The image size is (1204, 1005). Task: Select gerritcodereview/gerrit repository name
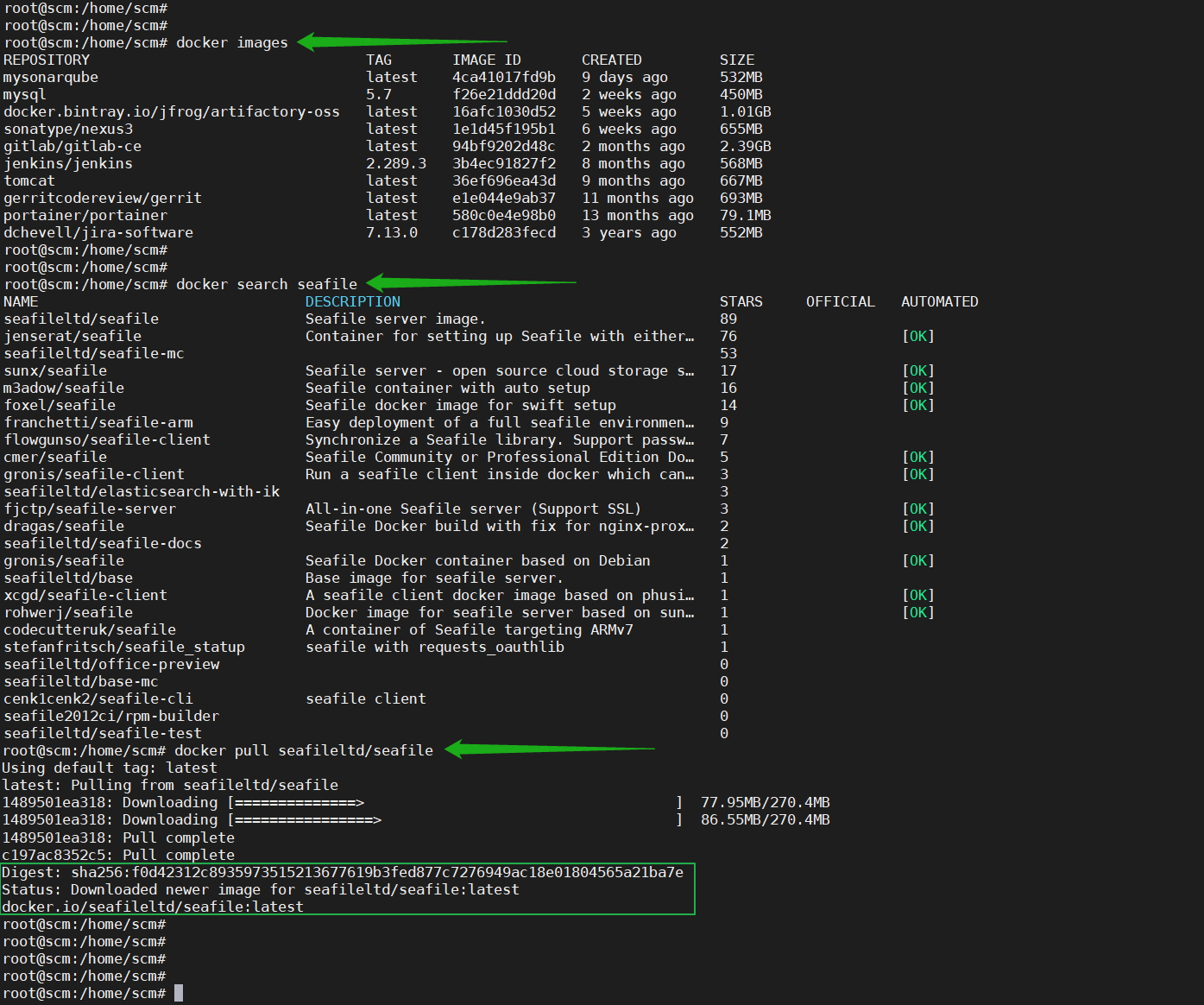pyautogui.click(x=103, y=198)
